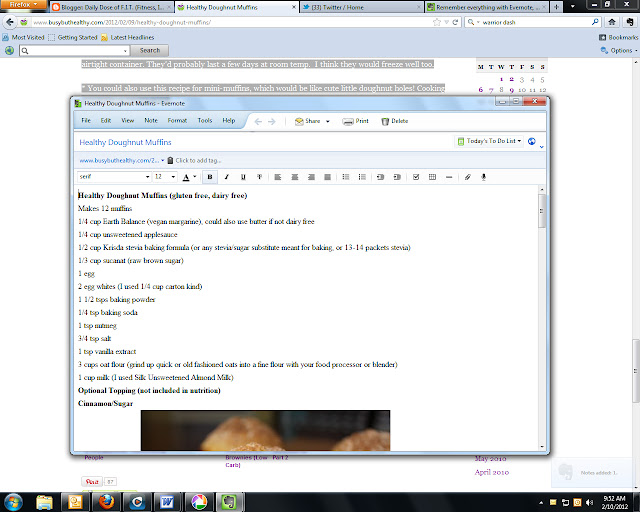
Task: Click the font color A icon
Action: [186, 177]
